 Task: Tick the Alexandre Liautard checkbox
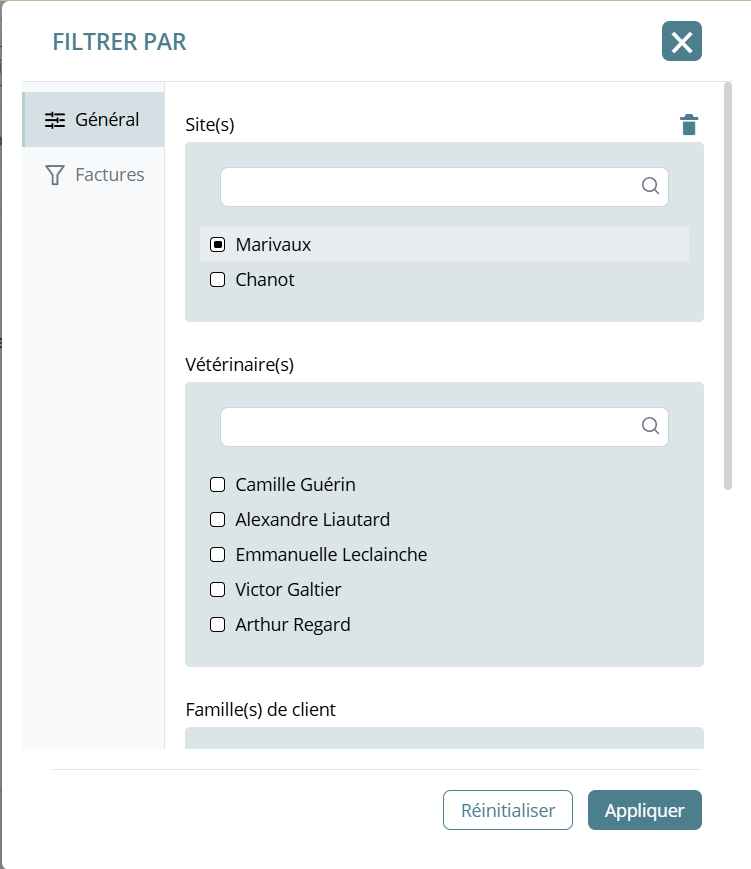tap(217, 520)
